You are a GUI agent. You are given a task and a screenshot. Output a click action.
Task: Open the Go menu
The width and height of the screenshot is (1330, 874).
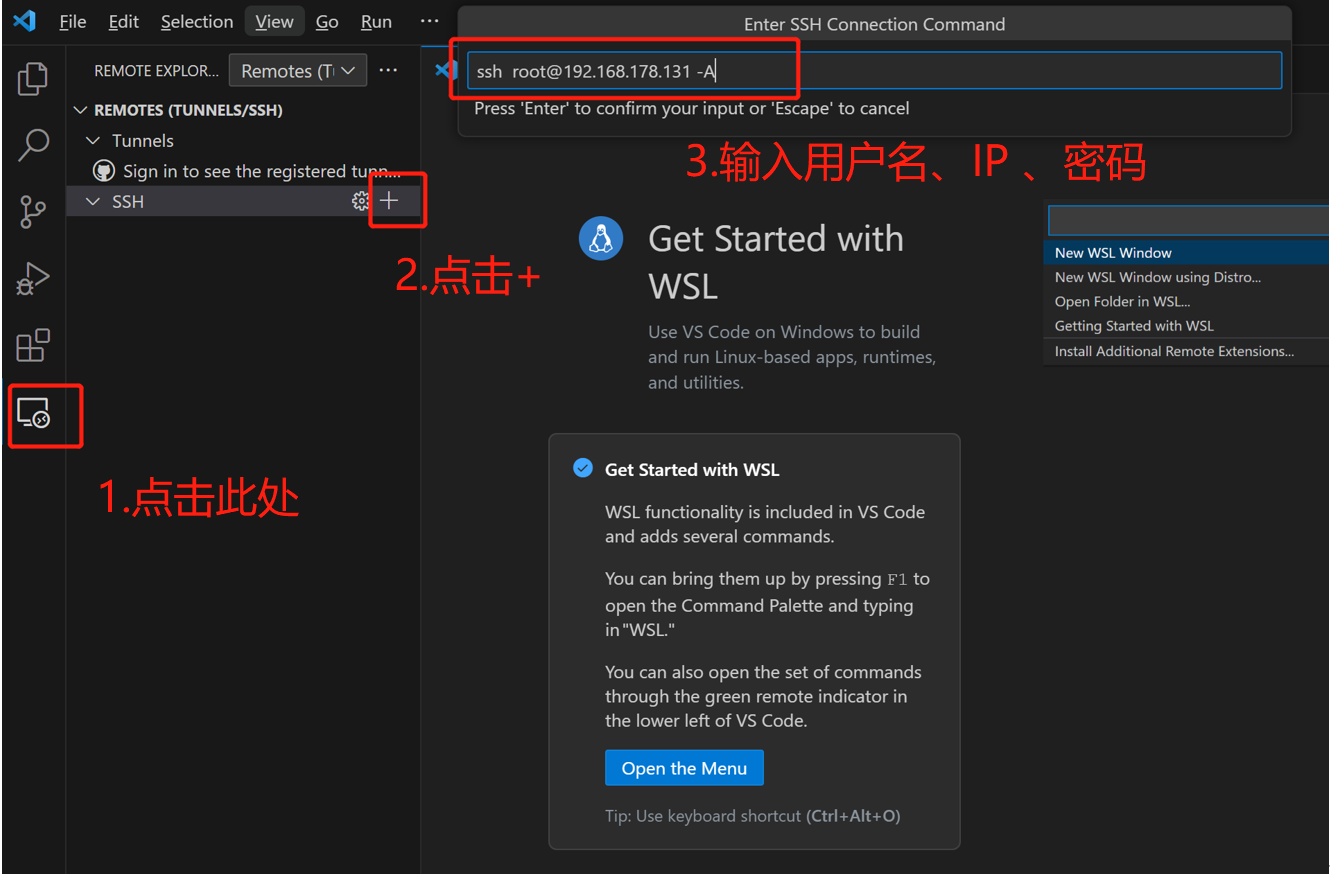[327, 21]
